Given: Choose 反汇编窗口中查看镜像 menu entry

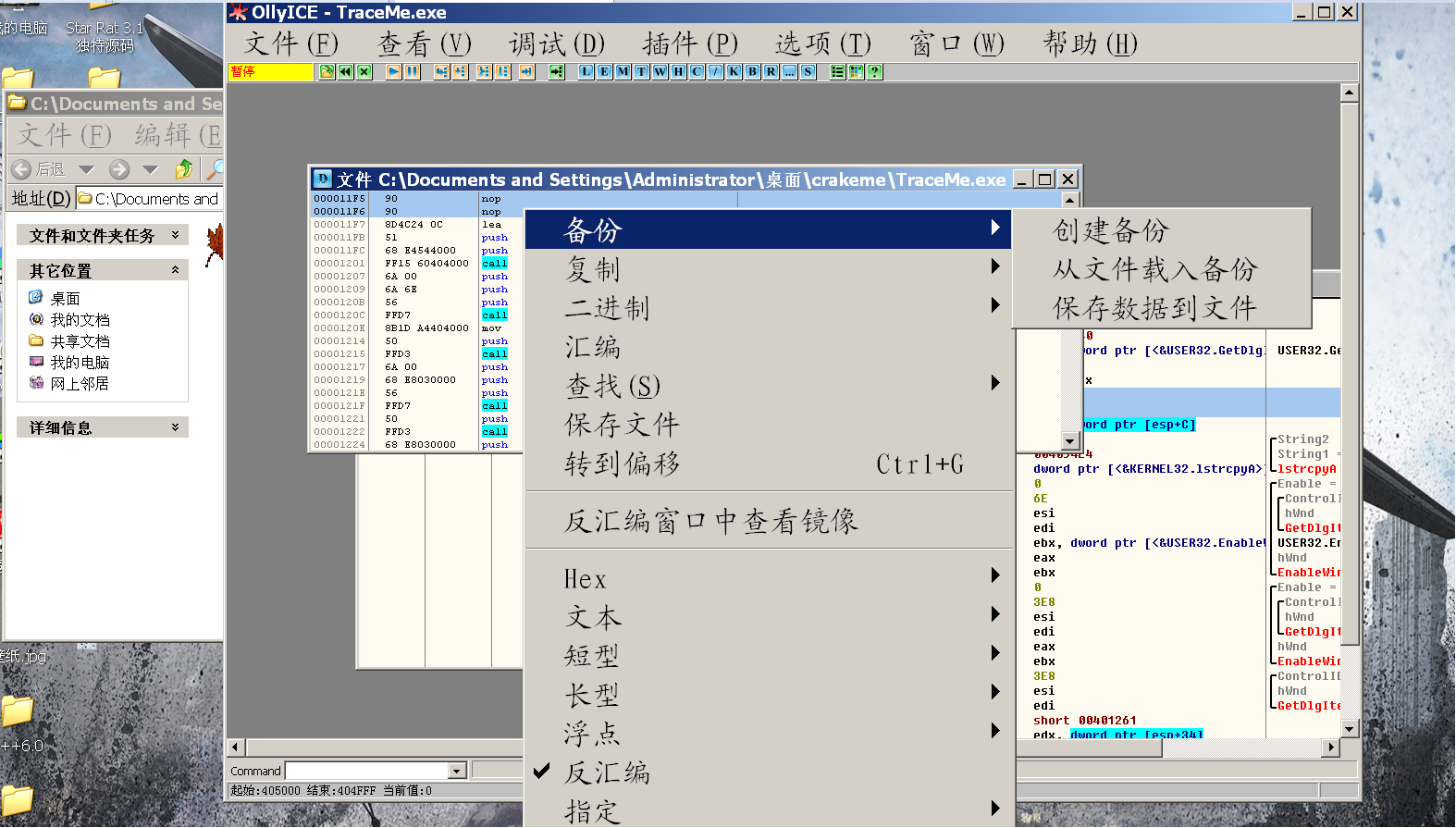Looking at the screenshot, I should [x=769, y=521].
